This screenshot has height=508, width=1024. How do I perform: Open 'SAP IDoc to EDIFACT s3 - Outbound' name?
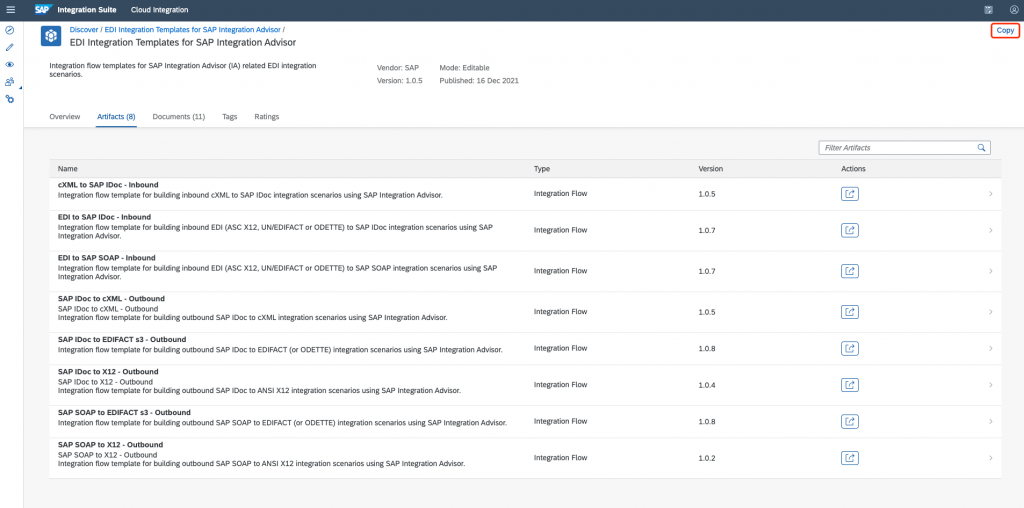pos(122,340)
